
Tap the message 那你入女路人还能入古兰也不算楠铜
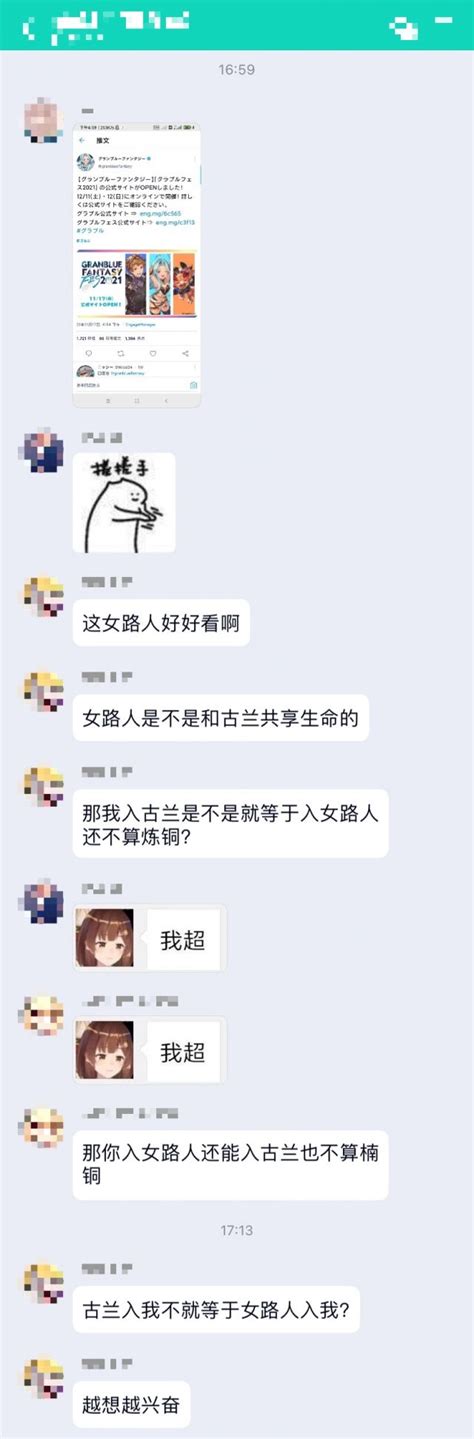click(230, 1165)
